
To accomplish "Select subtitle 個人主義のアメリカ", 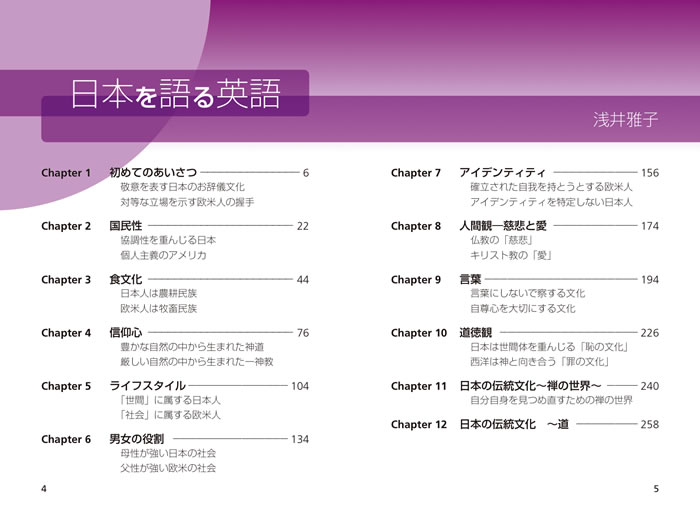I will pyautogui.click(x=163, y=255).
